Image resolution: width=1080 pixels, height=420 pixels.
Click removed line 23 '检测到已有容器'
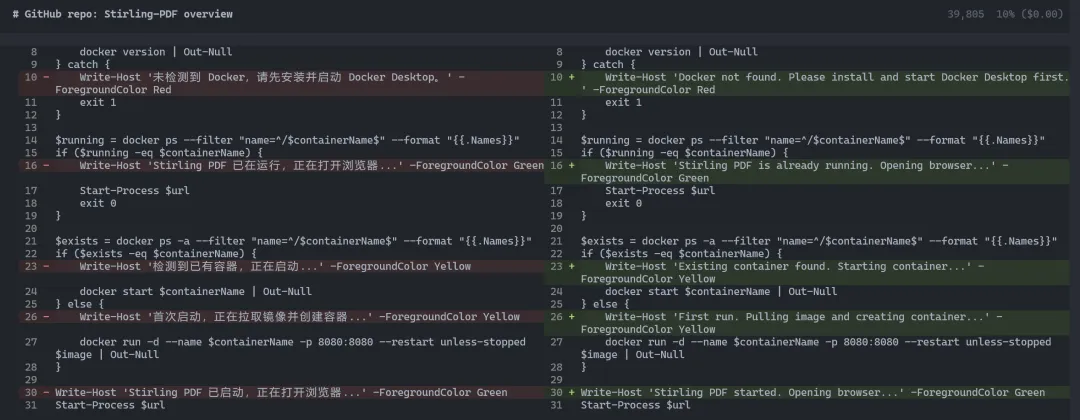click(281, 266)
